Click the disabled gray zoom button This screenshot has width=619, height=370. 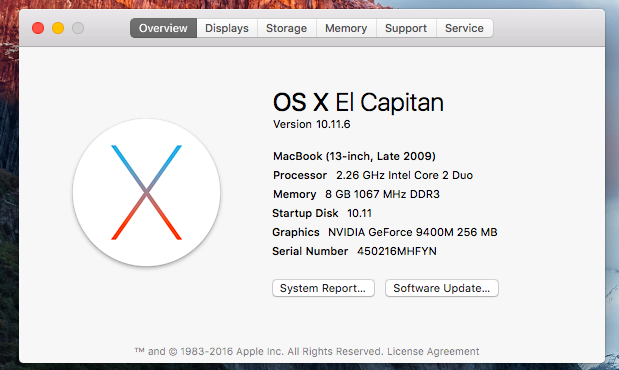[78, 28]
